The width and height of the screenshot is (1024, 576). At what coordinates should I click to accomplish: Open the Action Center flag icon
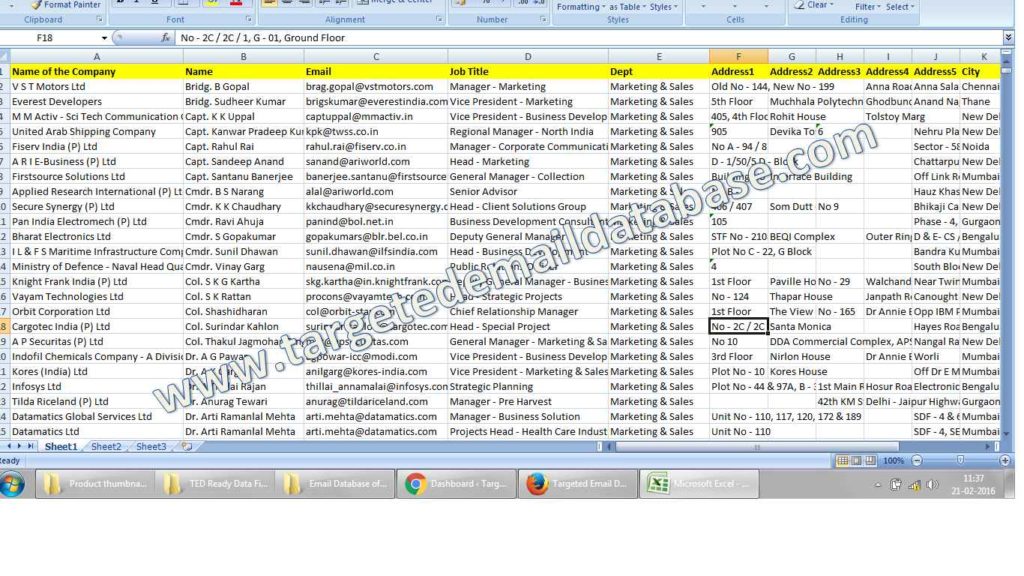896,485
